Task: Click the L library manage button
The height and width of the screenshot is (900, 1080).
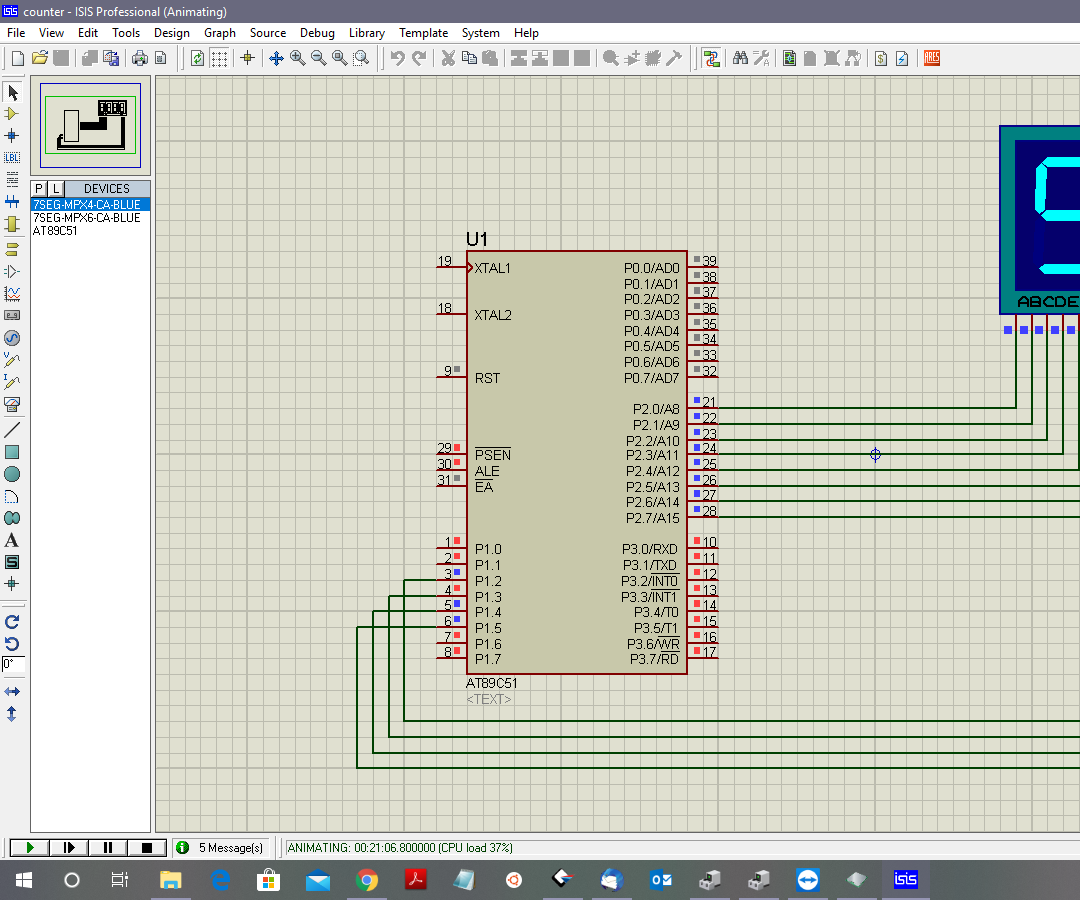Action: coord(56,189)
